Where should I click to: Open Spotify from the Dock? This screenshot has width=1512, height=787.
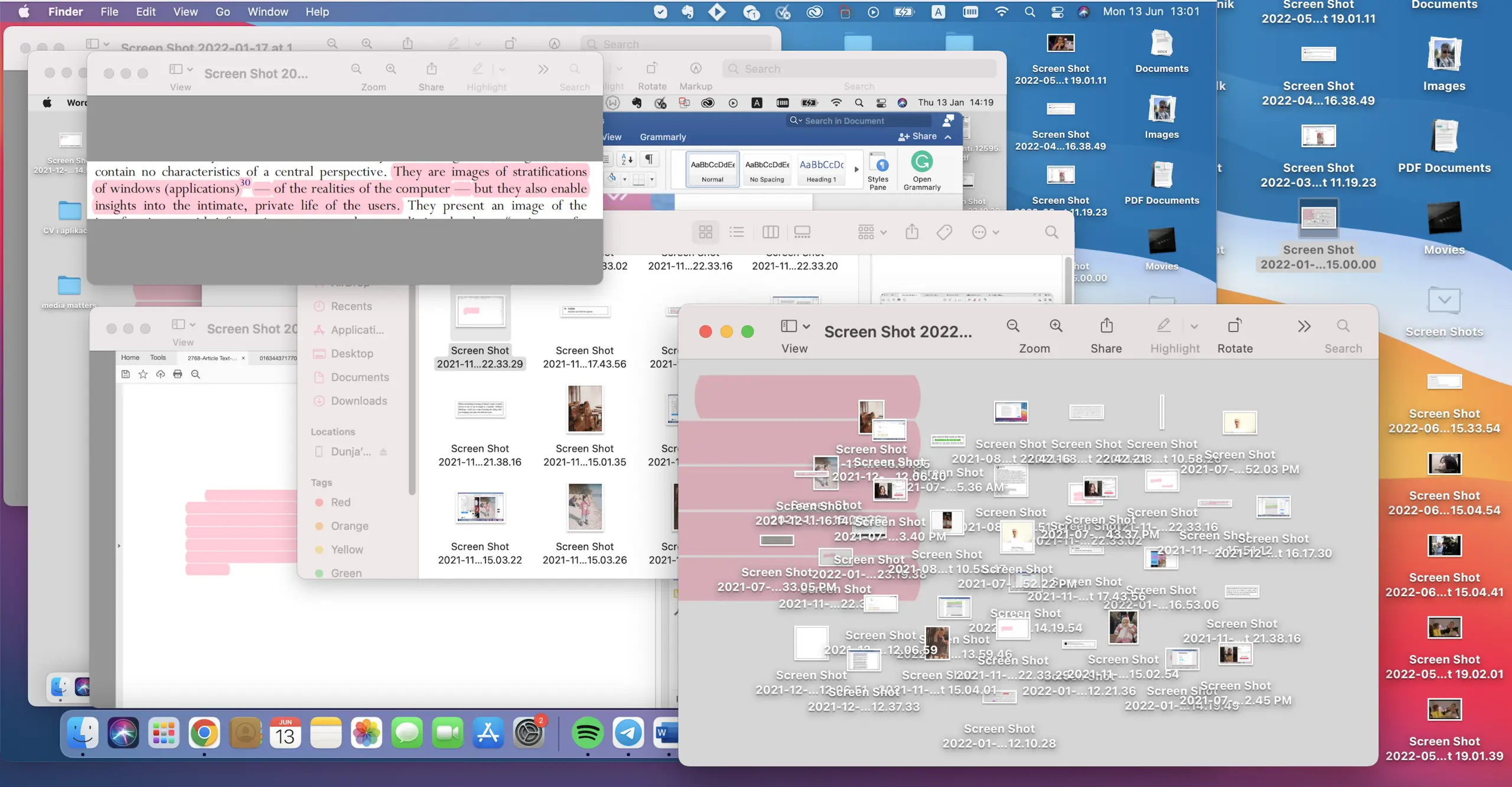coord(587,733)
